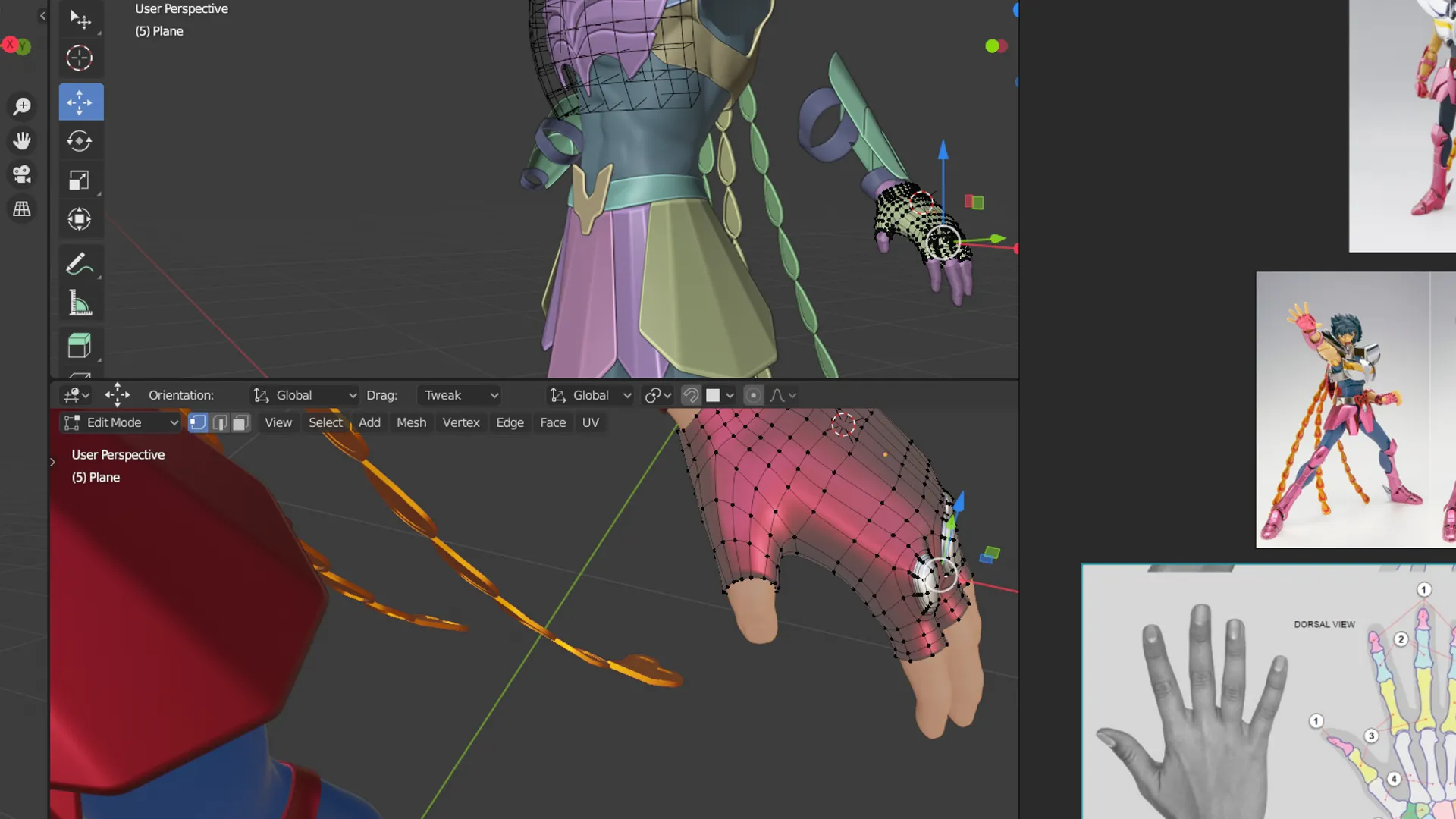Viewport: 1456px width, 819px height.
Task: Select the Transform tool
Action: coord(80,220)
